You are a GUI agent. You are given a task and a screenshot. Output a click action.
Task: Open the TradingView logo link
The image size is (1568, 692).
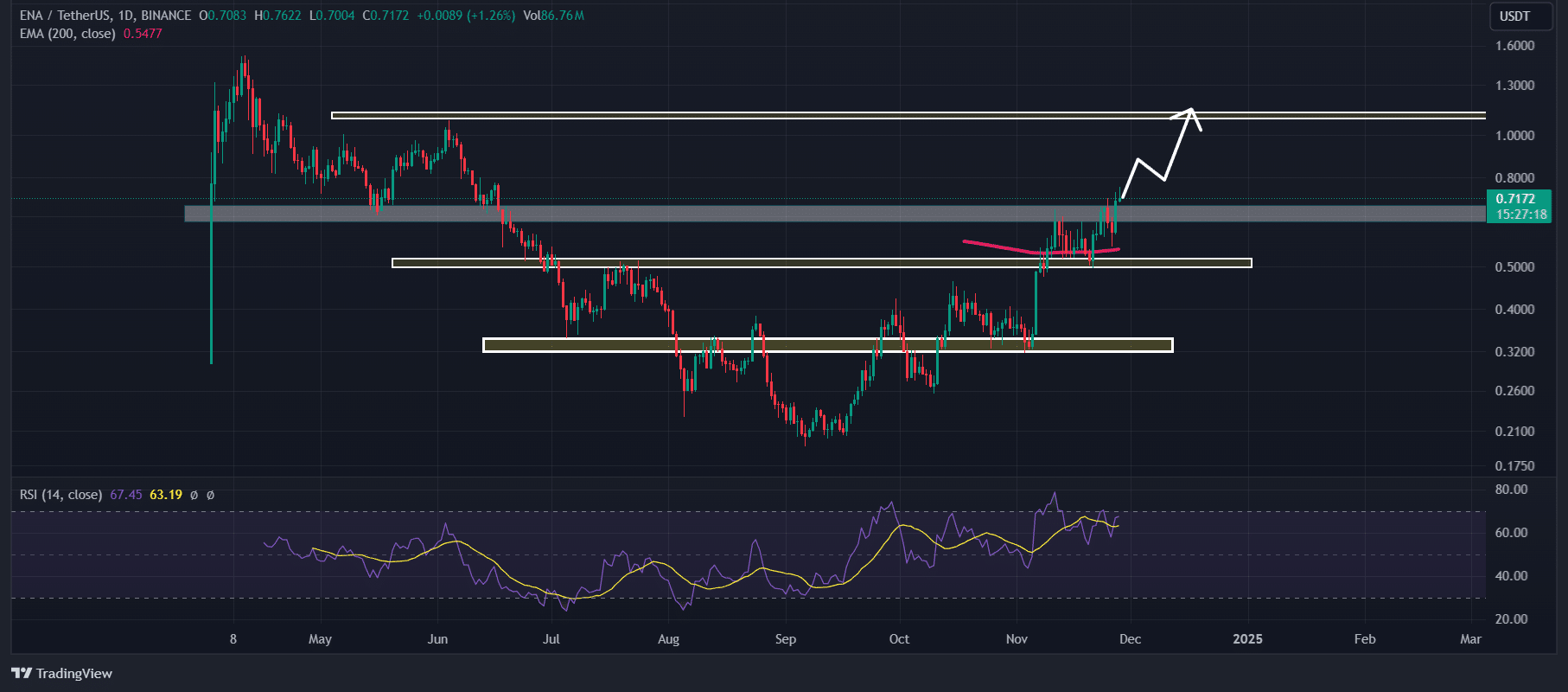[61, 673]
